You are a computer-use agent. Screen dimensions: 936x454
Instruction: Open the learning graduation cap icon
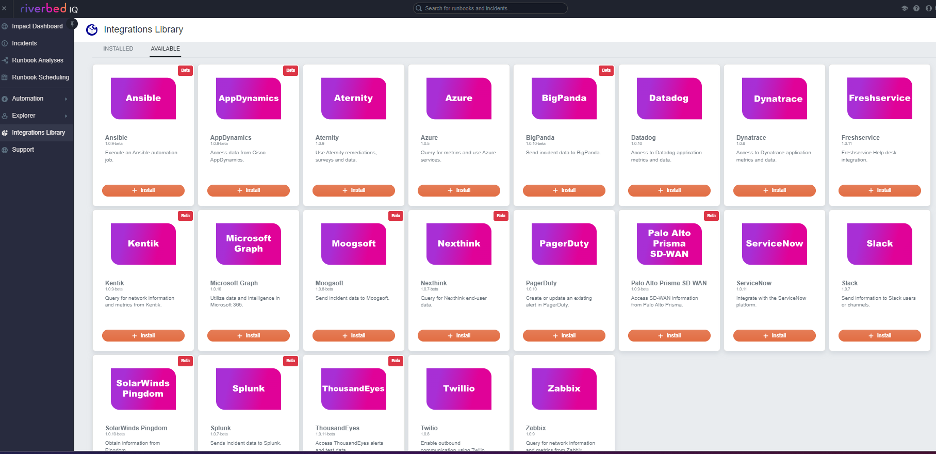(x=904, y=8)
